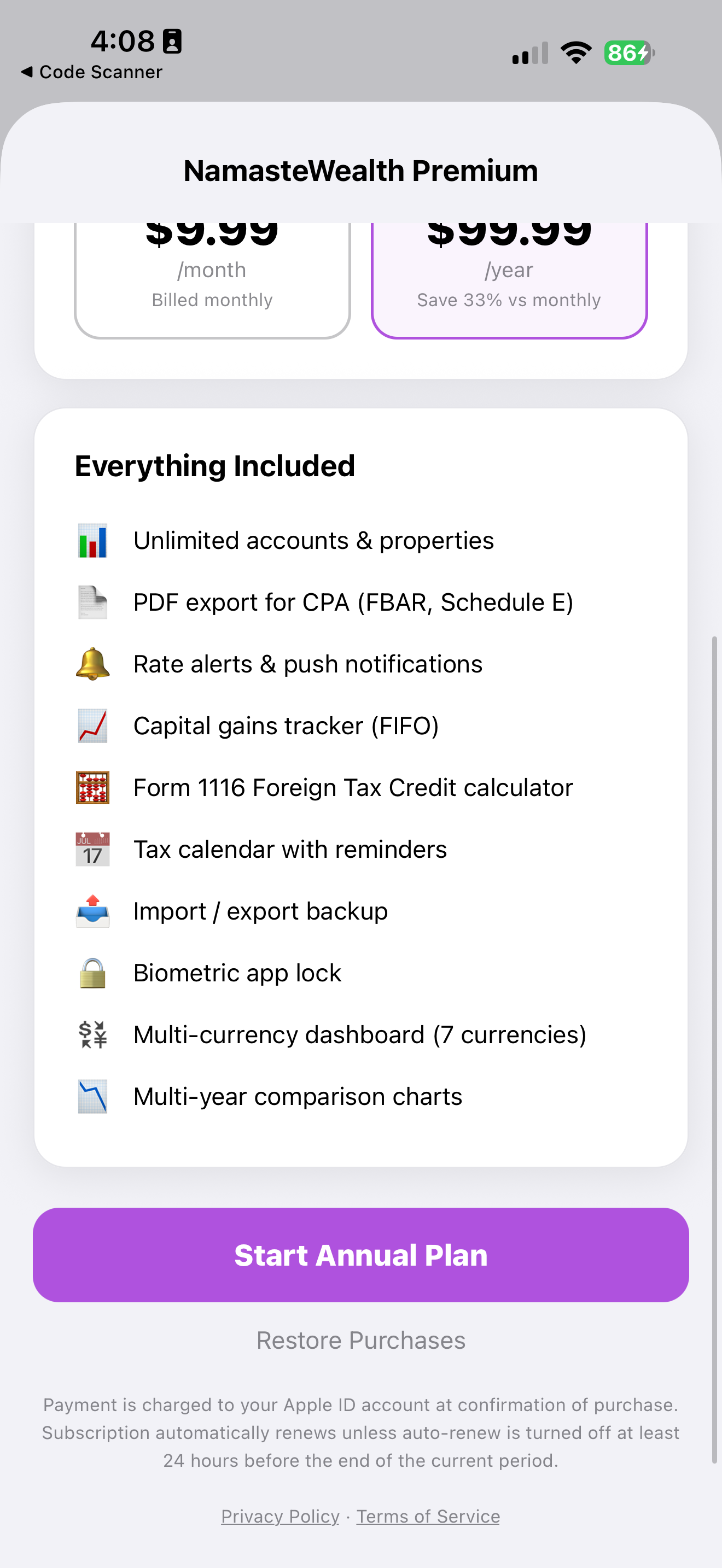The image size is (722, 1568).
Task: Click the "Multi-year comparison charts" text
Action: click(x=298, y=1096)
